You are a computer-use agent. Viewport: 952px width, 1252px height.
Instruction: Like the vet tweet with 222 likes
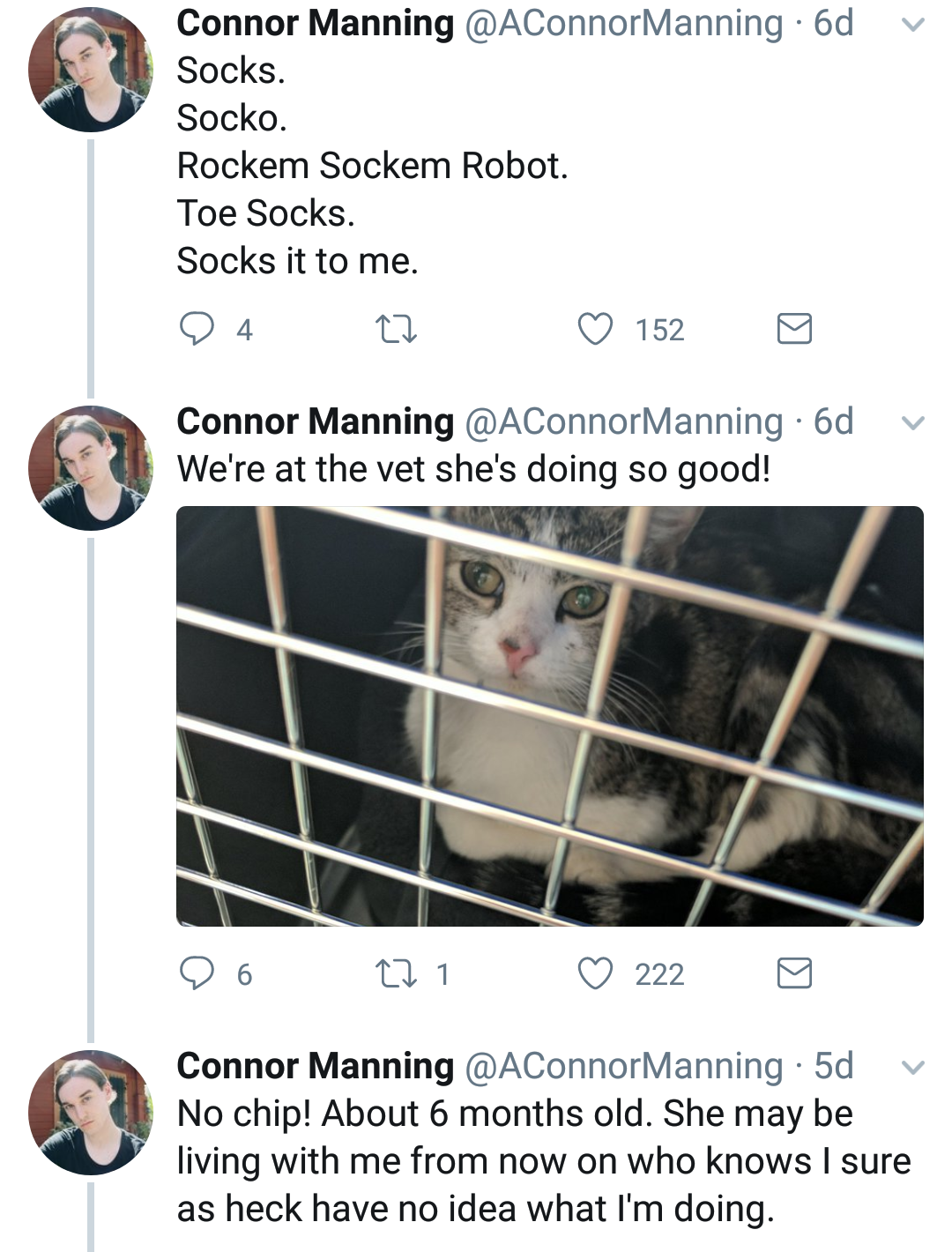596,973
